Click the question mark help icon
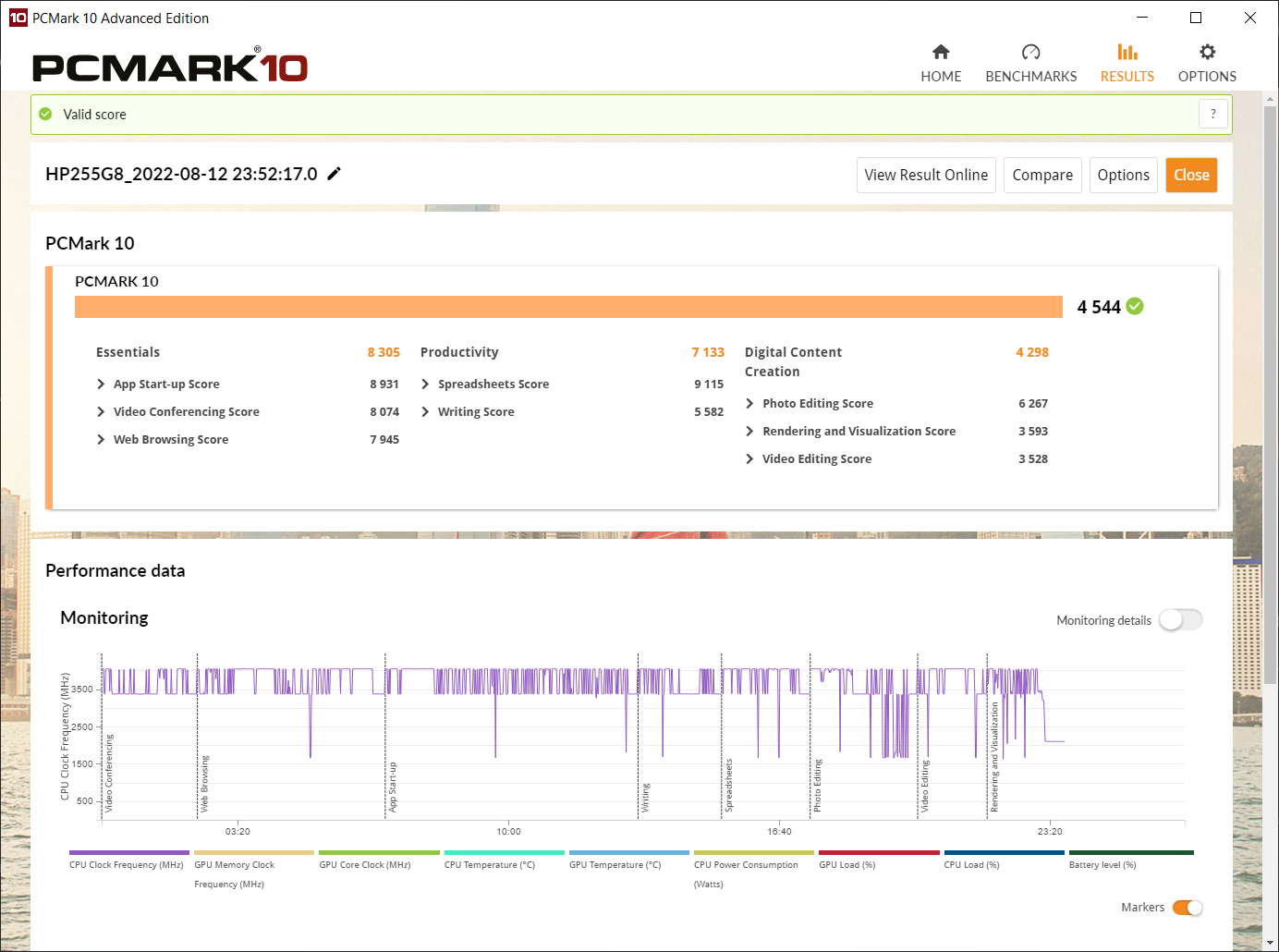 pos(1212,115)
